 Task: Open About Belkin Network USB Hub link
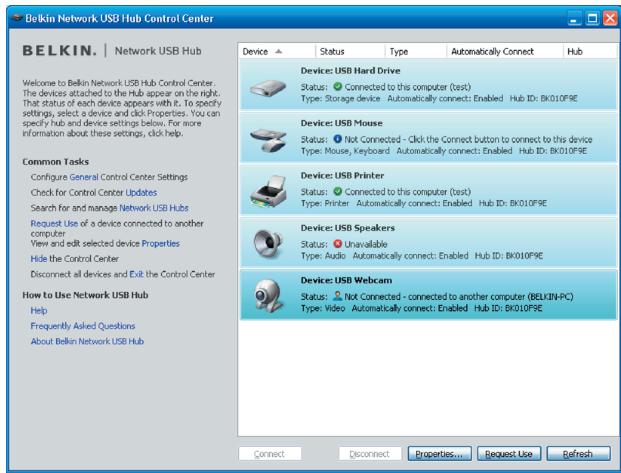(87, 341)
